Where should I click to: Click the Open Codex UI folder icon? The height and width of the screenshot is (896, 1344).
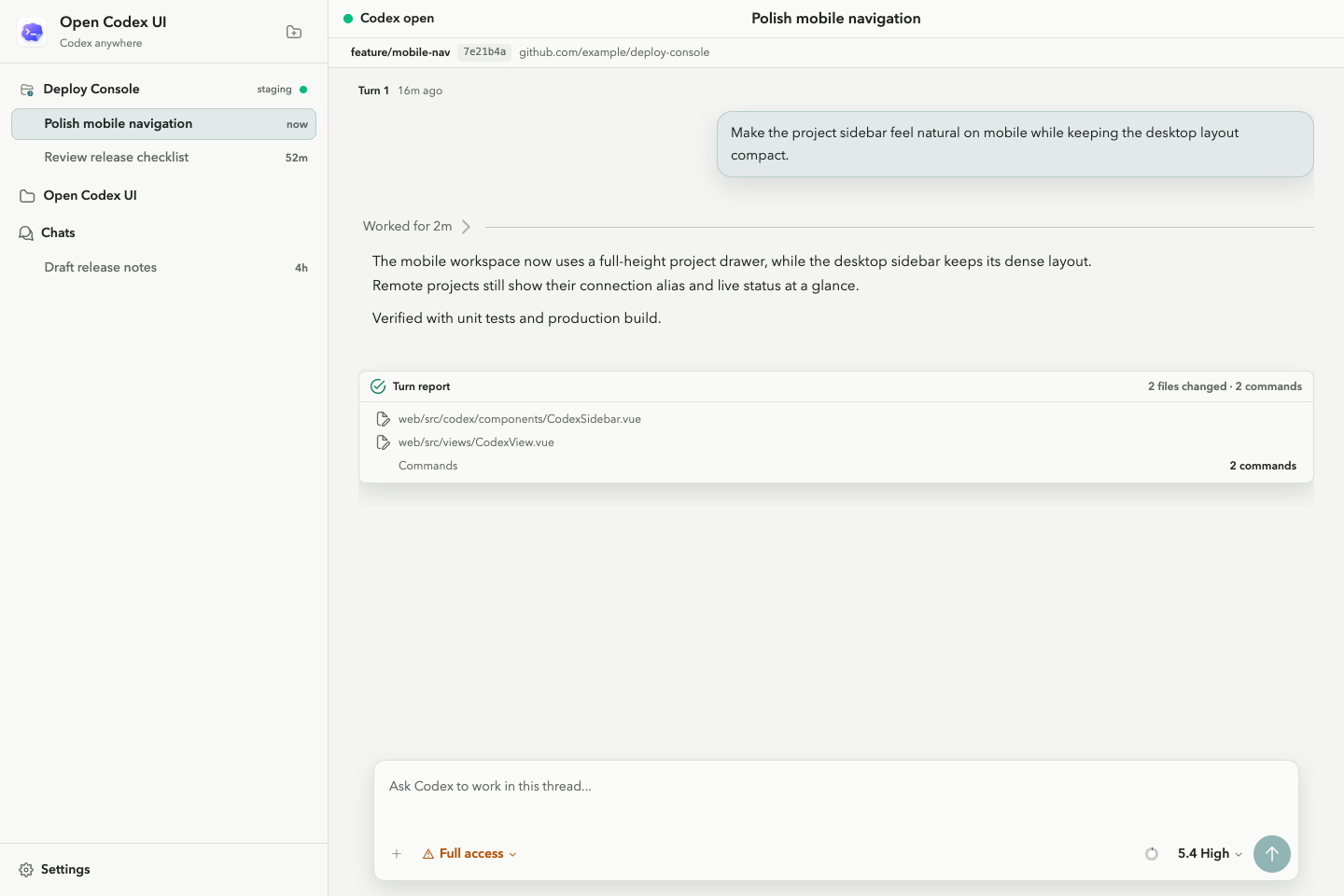27,196
